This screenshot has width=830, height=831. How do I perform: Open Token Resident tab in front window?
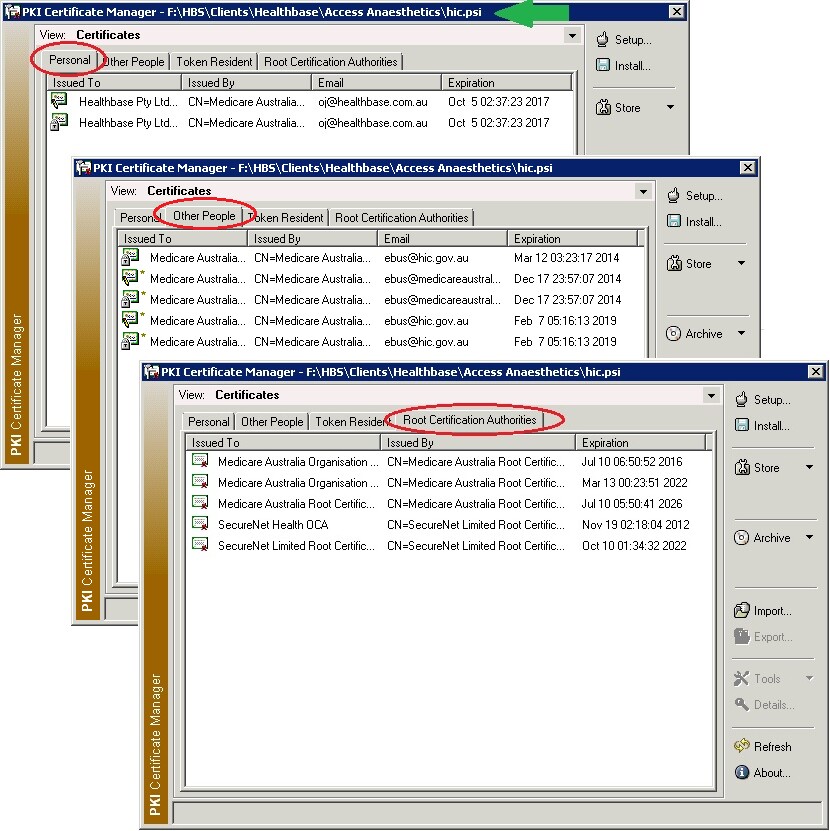coord(350,421)
